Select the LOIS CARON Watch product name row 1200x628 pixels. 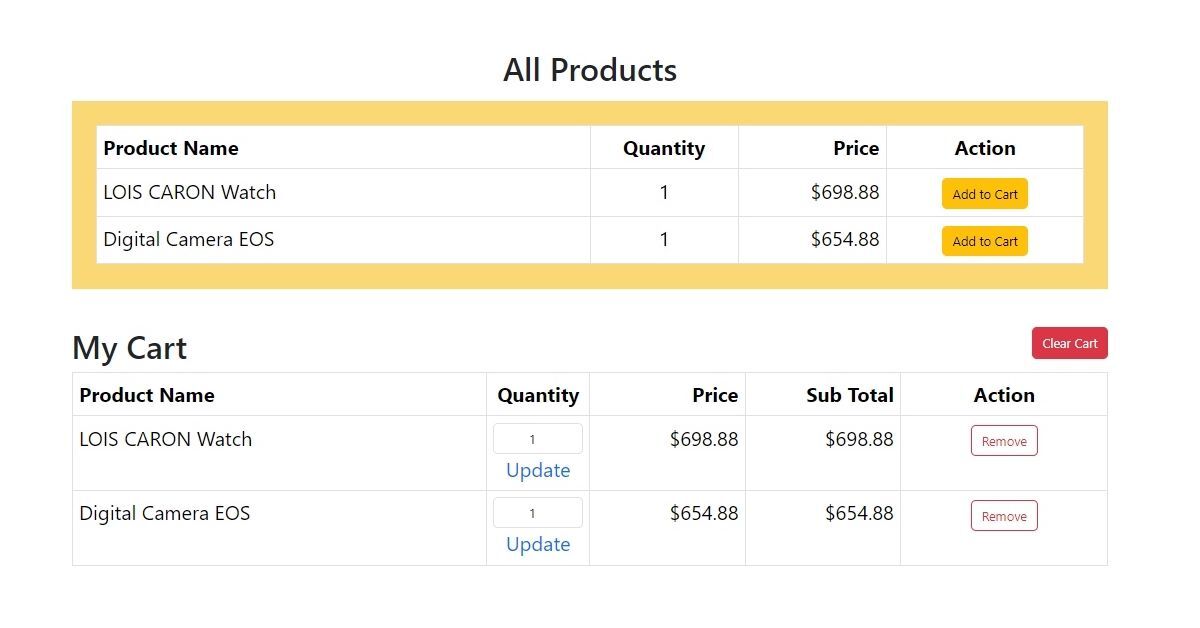tap(189, 193)
